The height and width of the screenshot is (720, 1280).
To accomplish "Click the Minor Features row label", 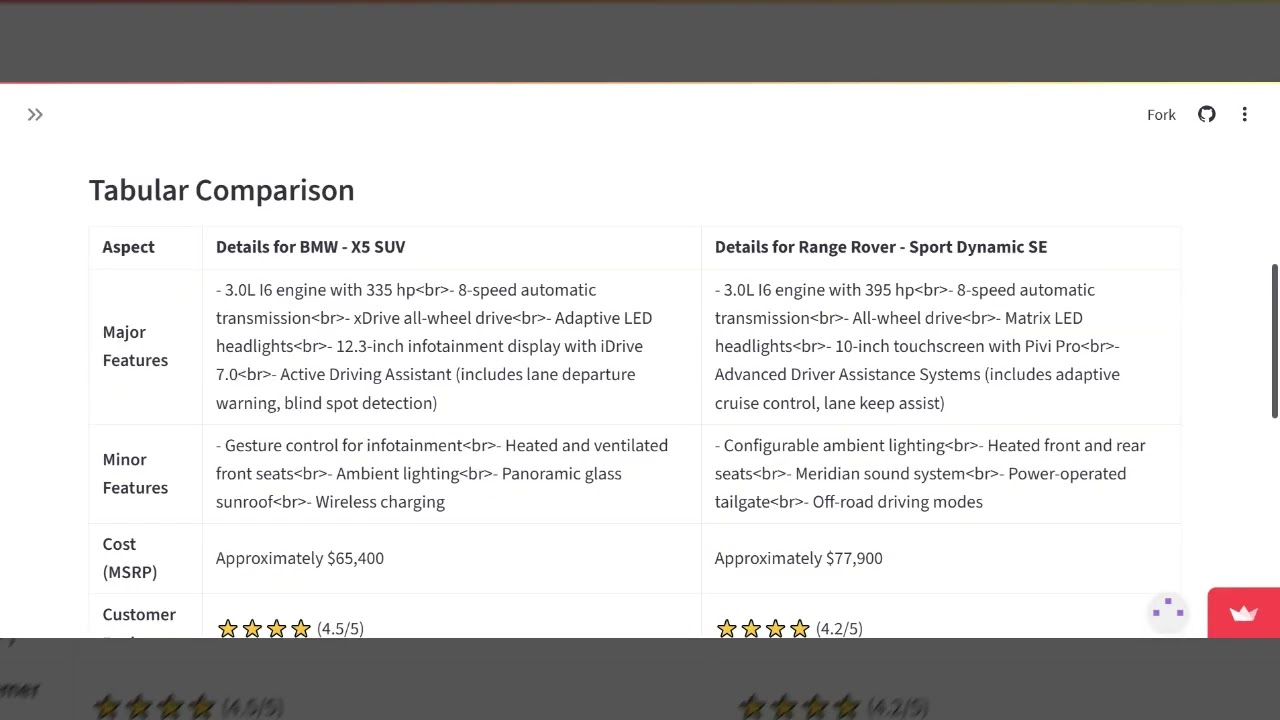I will pos(135,474).
